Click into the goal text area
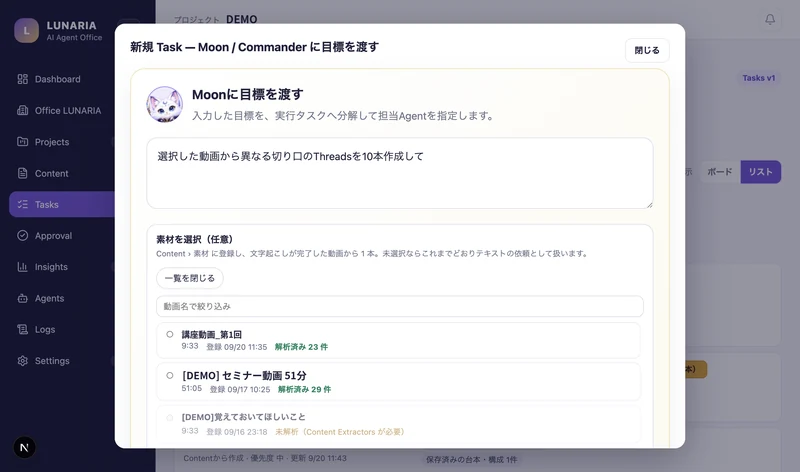 tap(399, 173)
